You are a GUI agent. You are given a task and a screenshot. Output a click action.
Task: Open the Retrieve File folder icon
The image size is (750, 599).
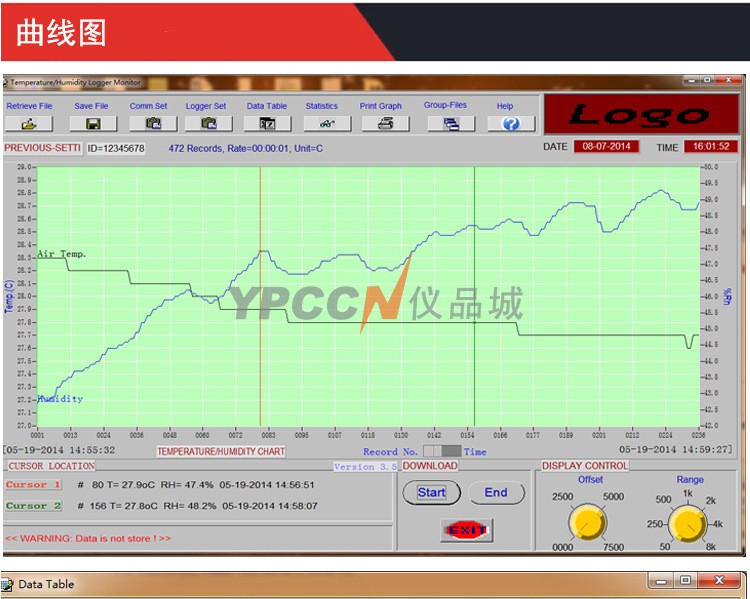28,124
